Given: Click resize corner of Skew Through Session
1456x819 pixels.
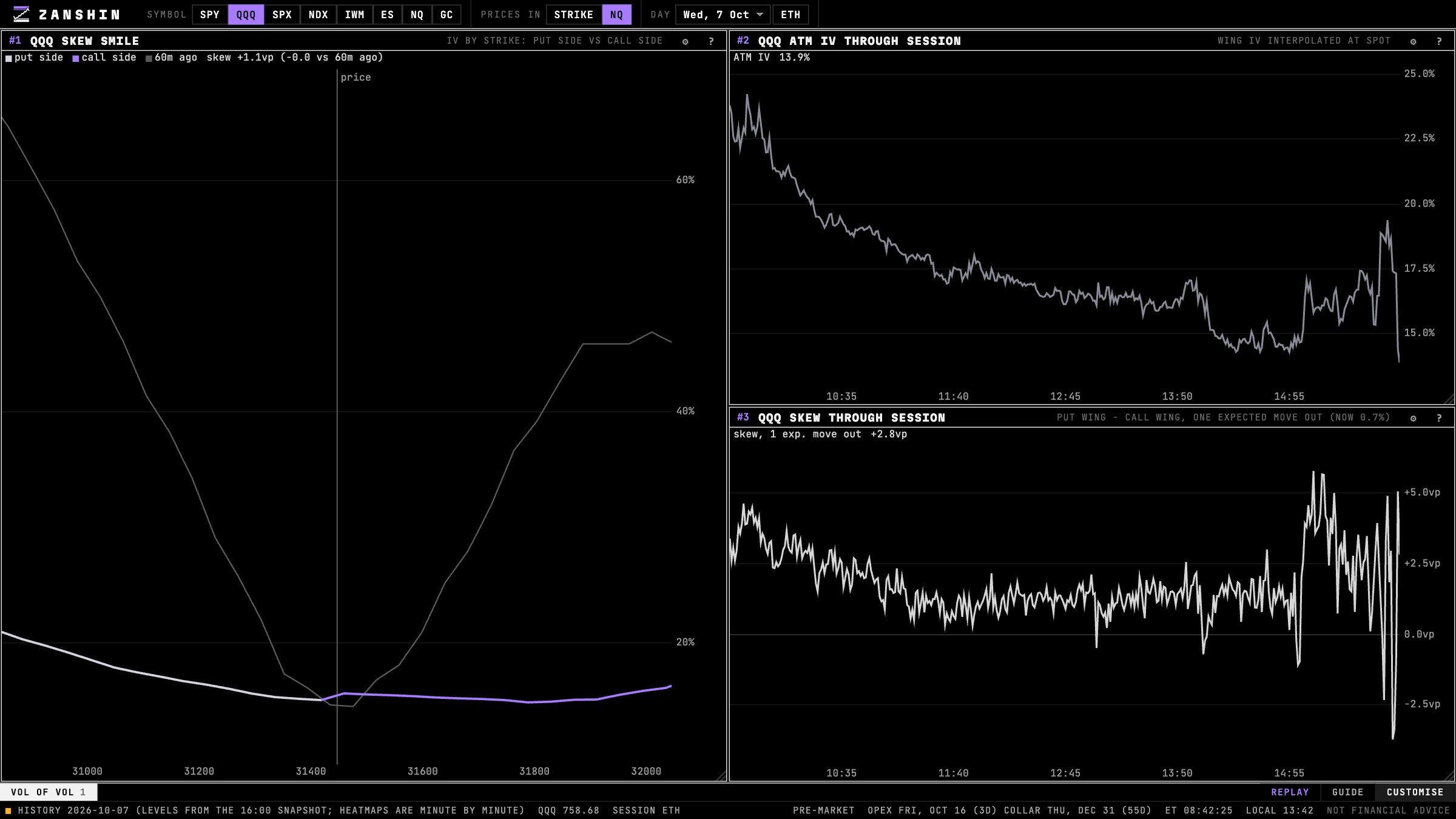Looking at the screenshot, I should point(1449,776).
